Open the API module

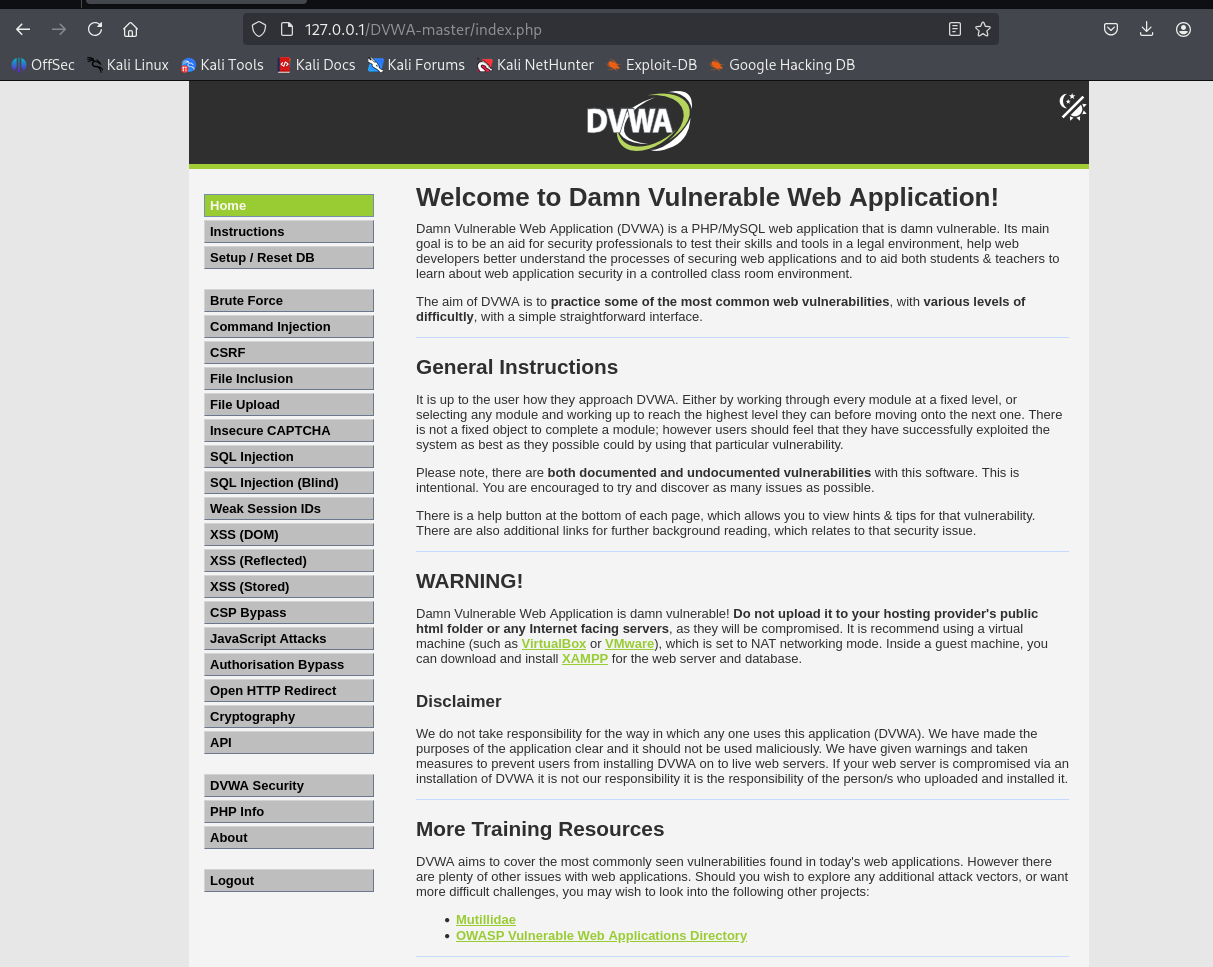(x=289, y=742)
